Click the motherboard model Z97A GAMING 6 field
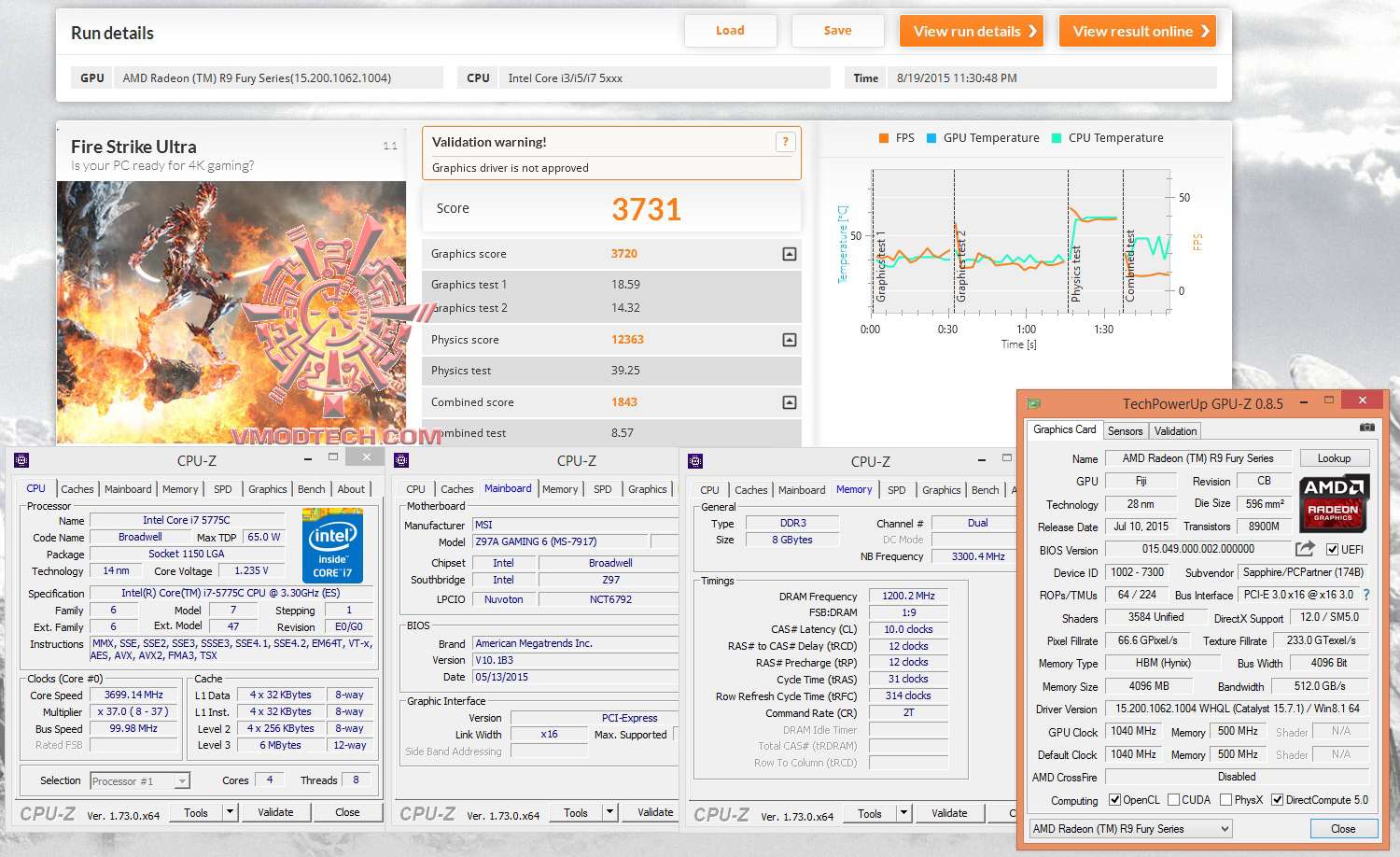The image size is (1400, 857). point(559,541)
